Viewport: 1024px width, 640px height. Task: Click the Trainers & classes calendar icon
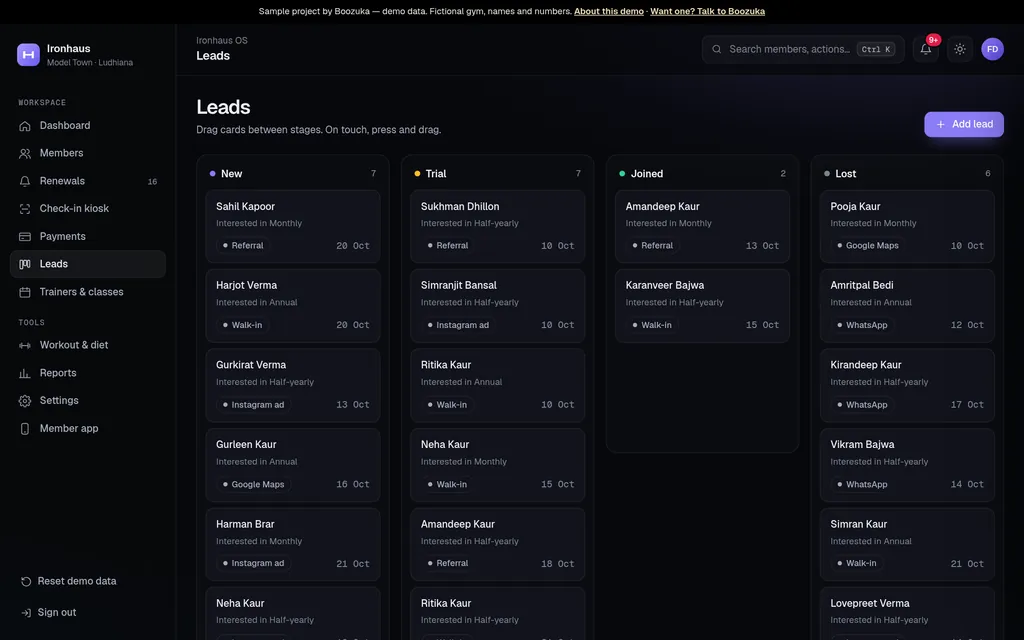[25, 292]
